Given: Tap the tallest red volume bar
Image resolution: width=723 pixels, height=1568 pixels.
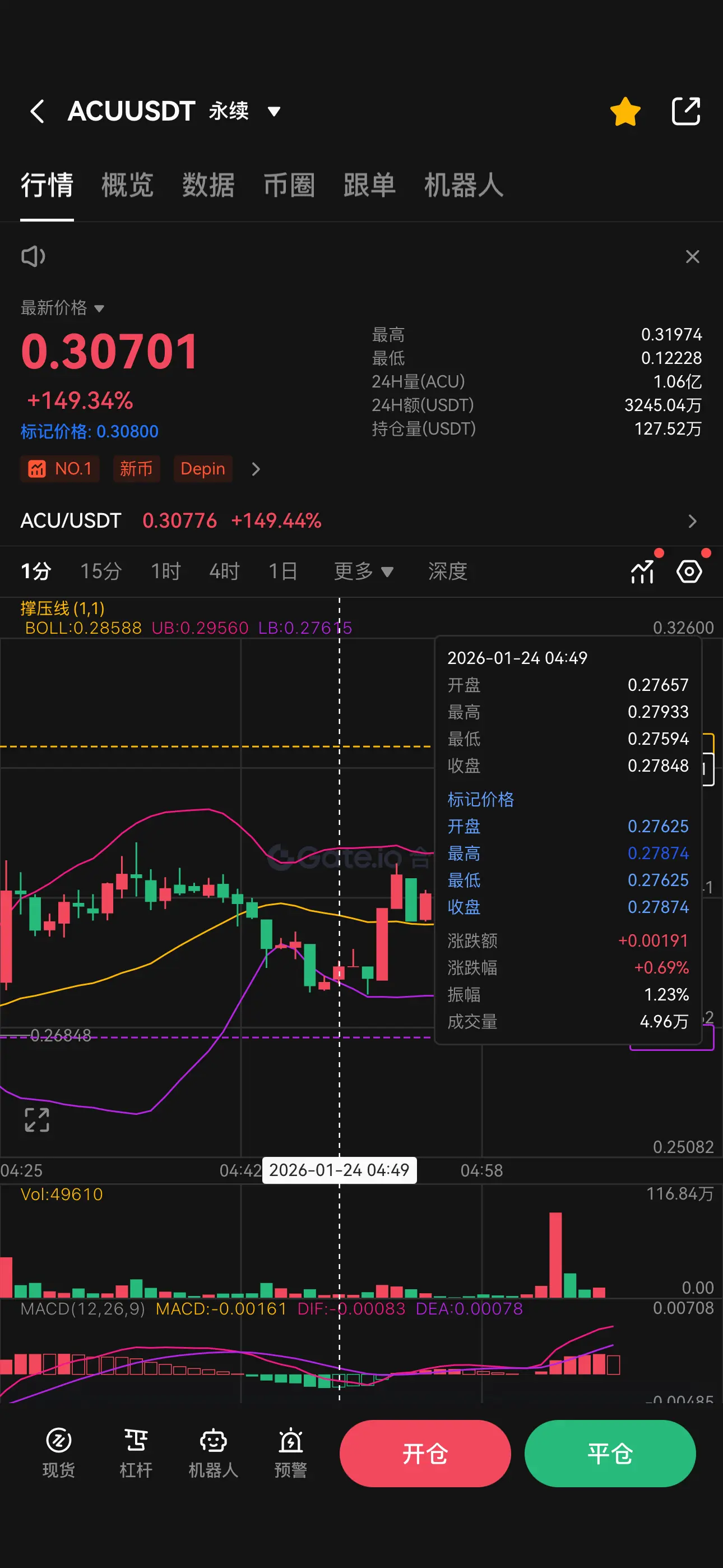Looking at the screenshot, I should (x=555, y=1255).
